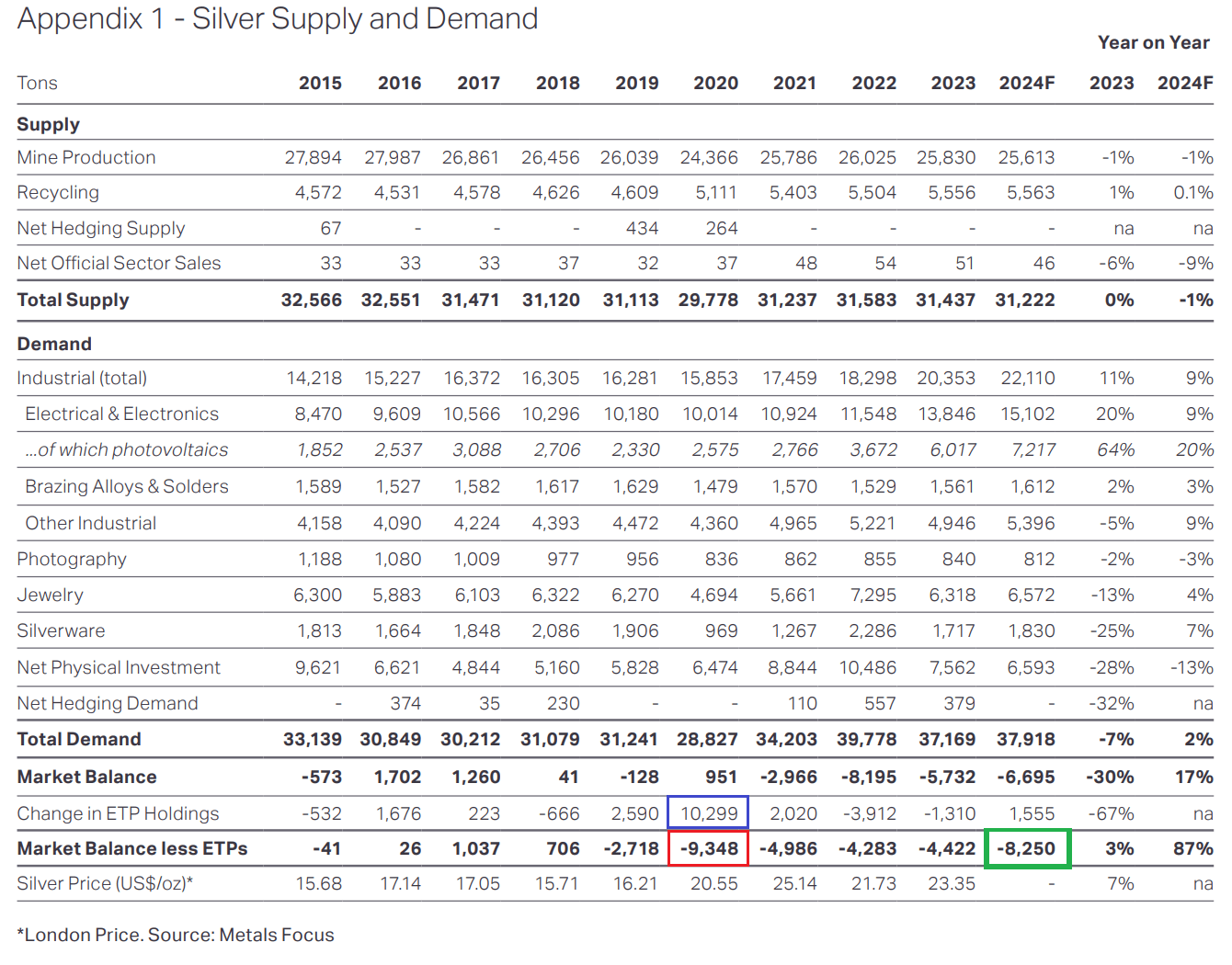Select the 2024F column header
The width and height of the screenshot is (1232, 965).
1028,83
